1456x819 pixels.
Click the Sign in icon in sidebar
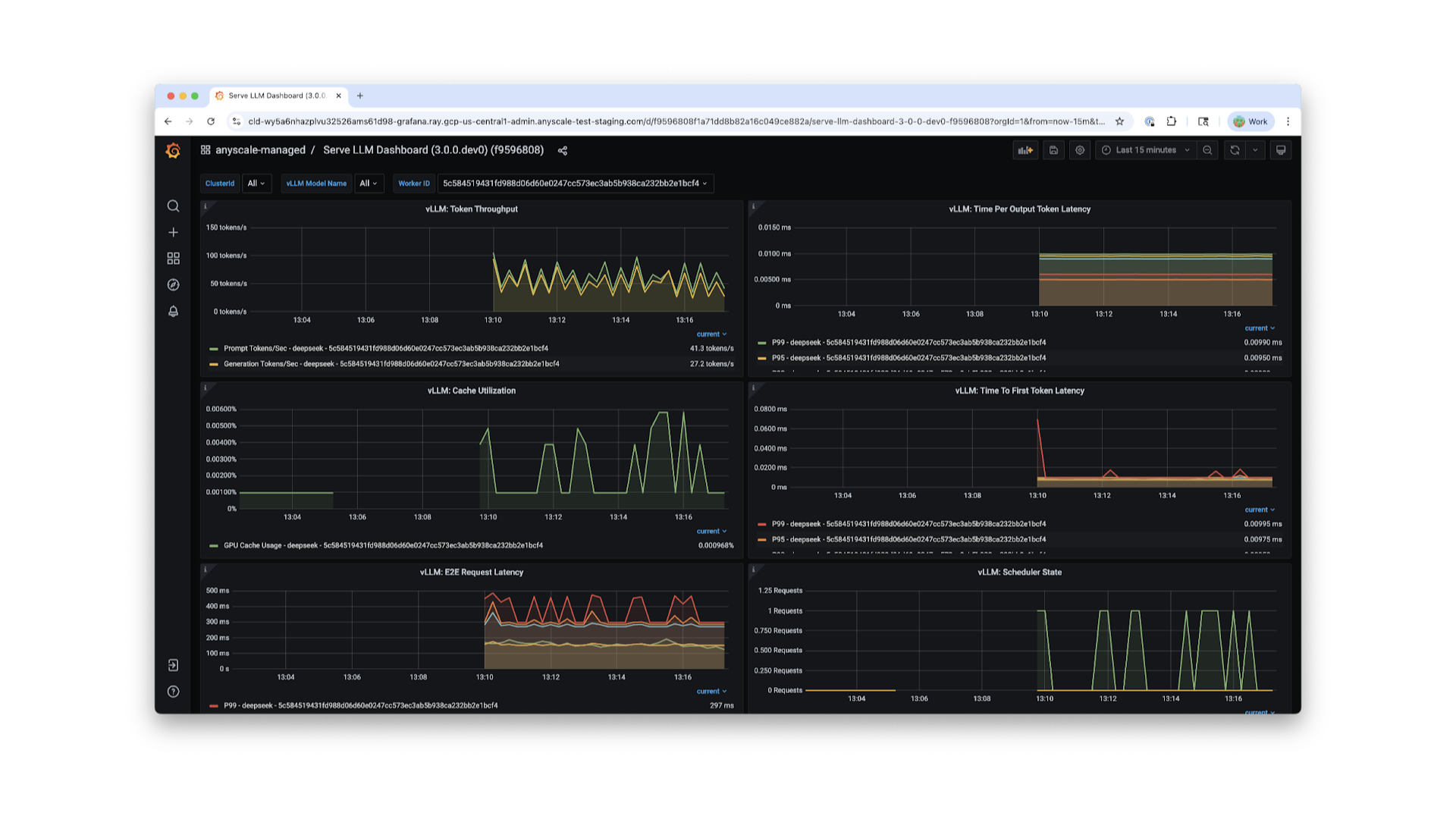(173, 665)
